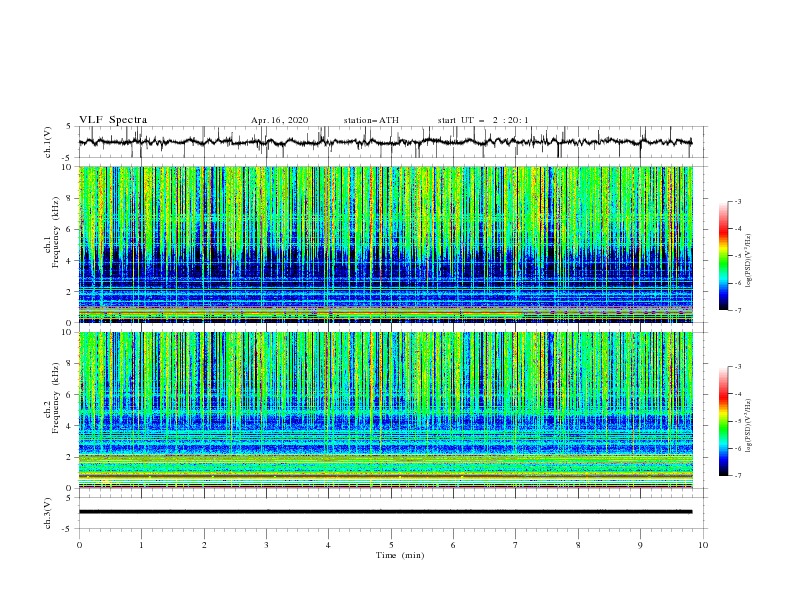Click the time axis tick label "9"

pyautogui.click(x=640, y=545)
